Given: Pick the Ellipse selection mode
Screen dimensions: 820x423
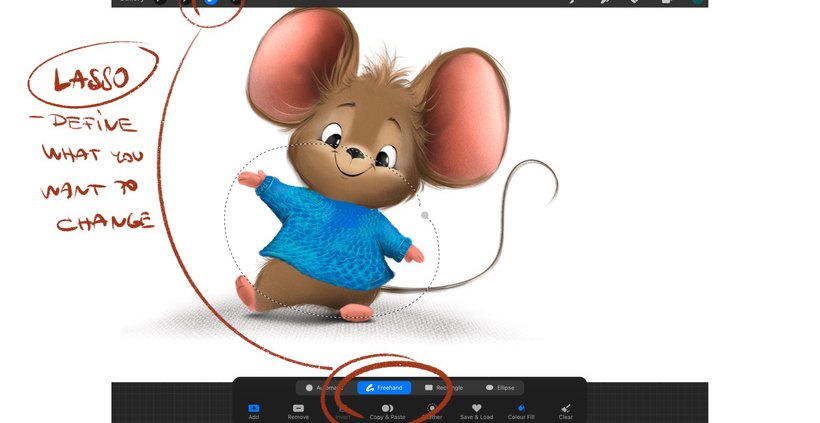Looking at the screenshot, I should (x=500, y=388).
